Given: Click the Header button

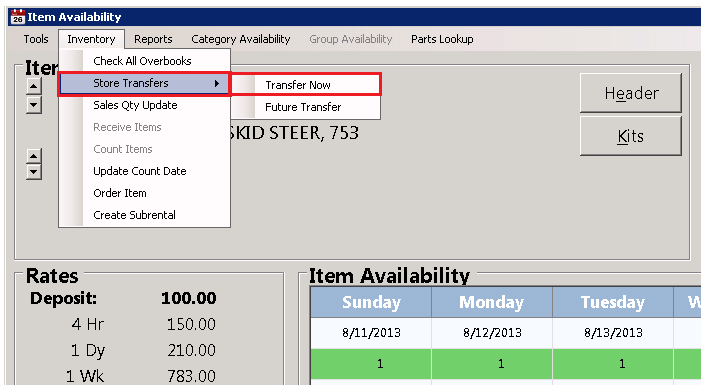Looking at the screenshot, I should point(631,93).
